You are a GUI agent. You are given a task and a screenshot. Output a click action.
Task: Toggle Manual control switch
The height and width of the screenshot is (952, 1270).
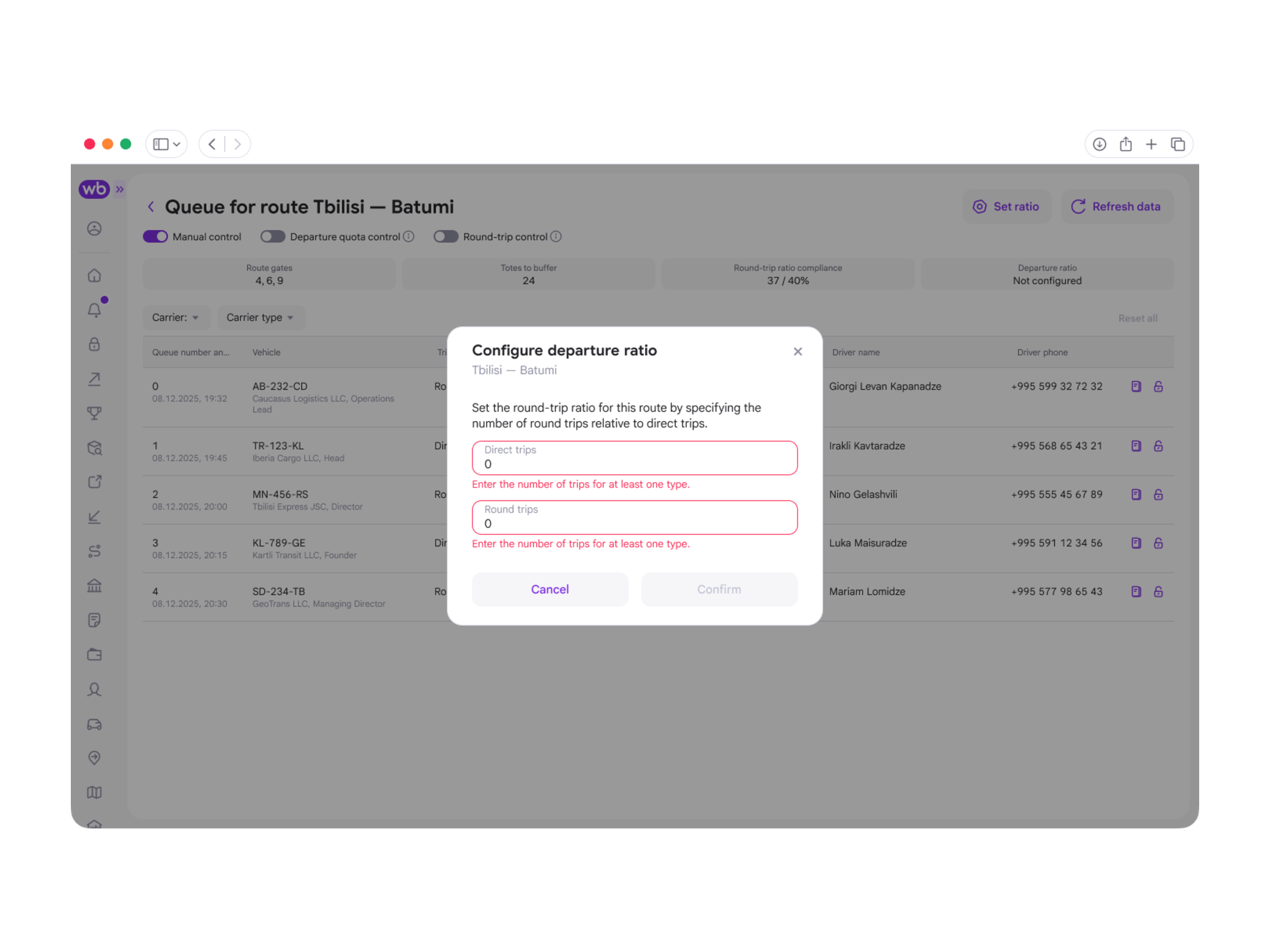pyautogui.click(x=155, y=237)
